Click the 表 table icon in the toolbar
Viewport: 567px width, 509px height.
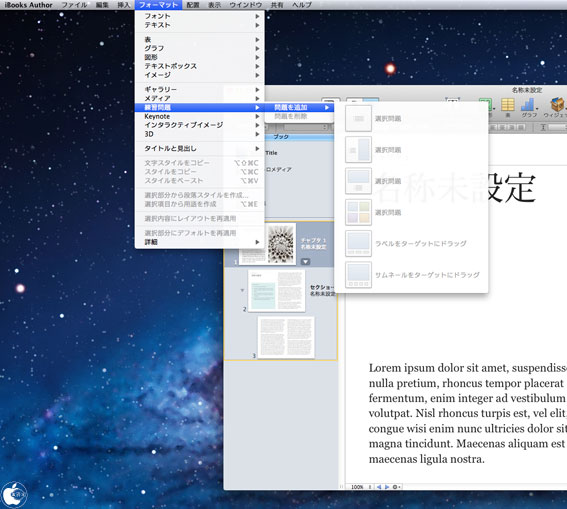pos(507,106)
